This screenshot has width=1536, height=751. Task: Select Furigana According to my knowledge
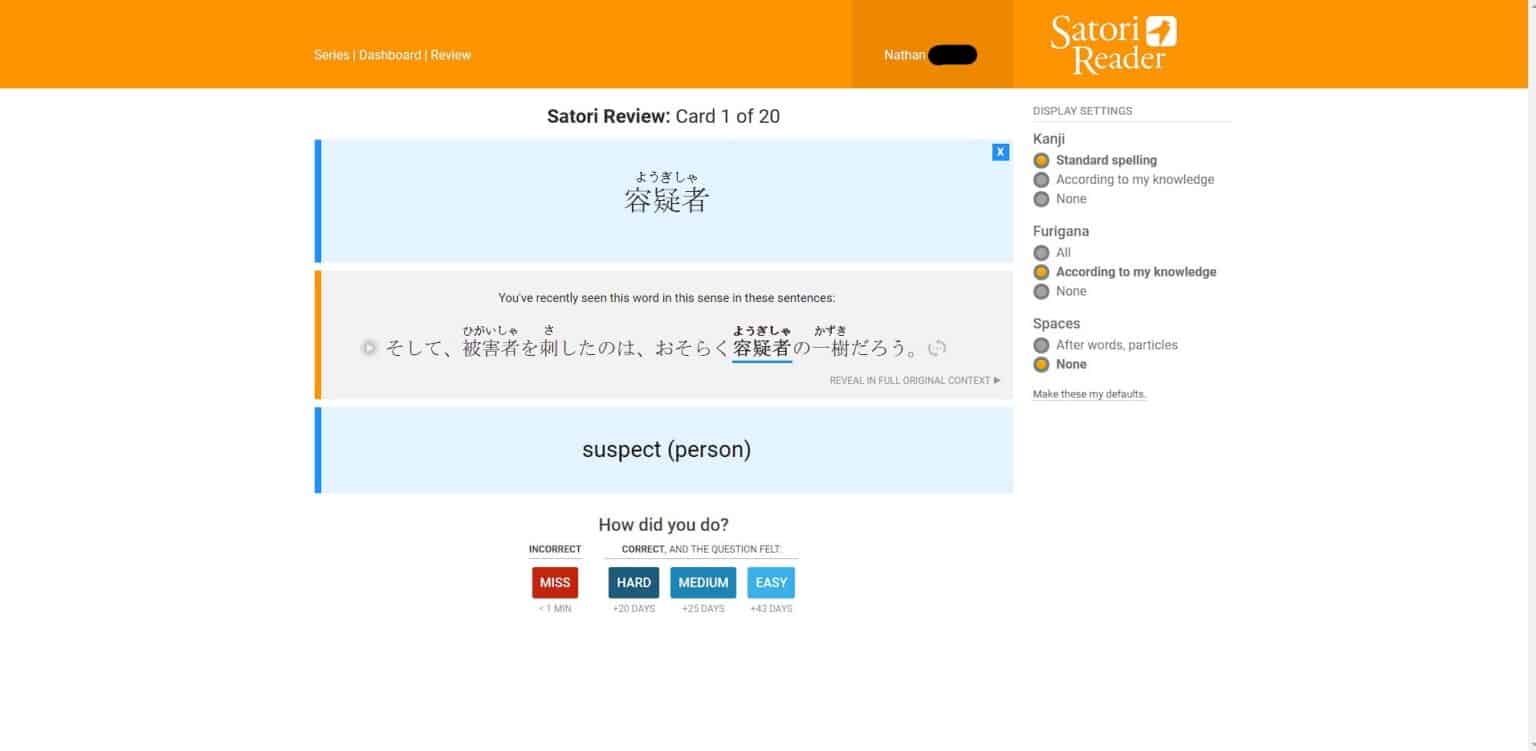[x=1041, y=272]
